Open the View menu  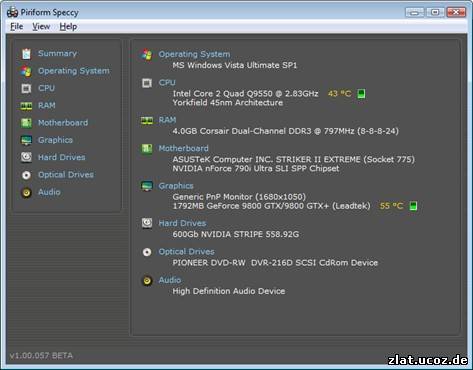(x=41, y=27)
